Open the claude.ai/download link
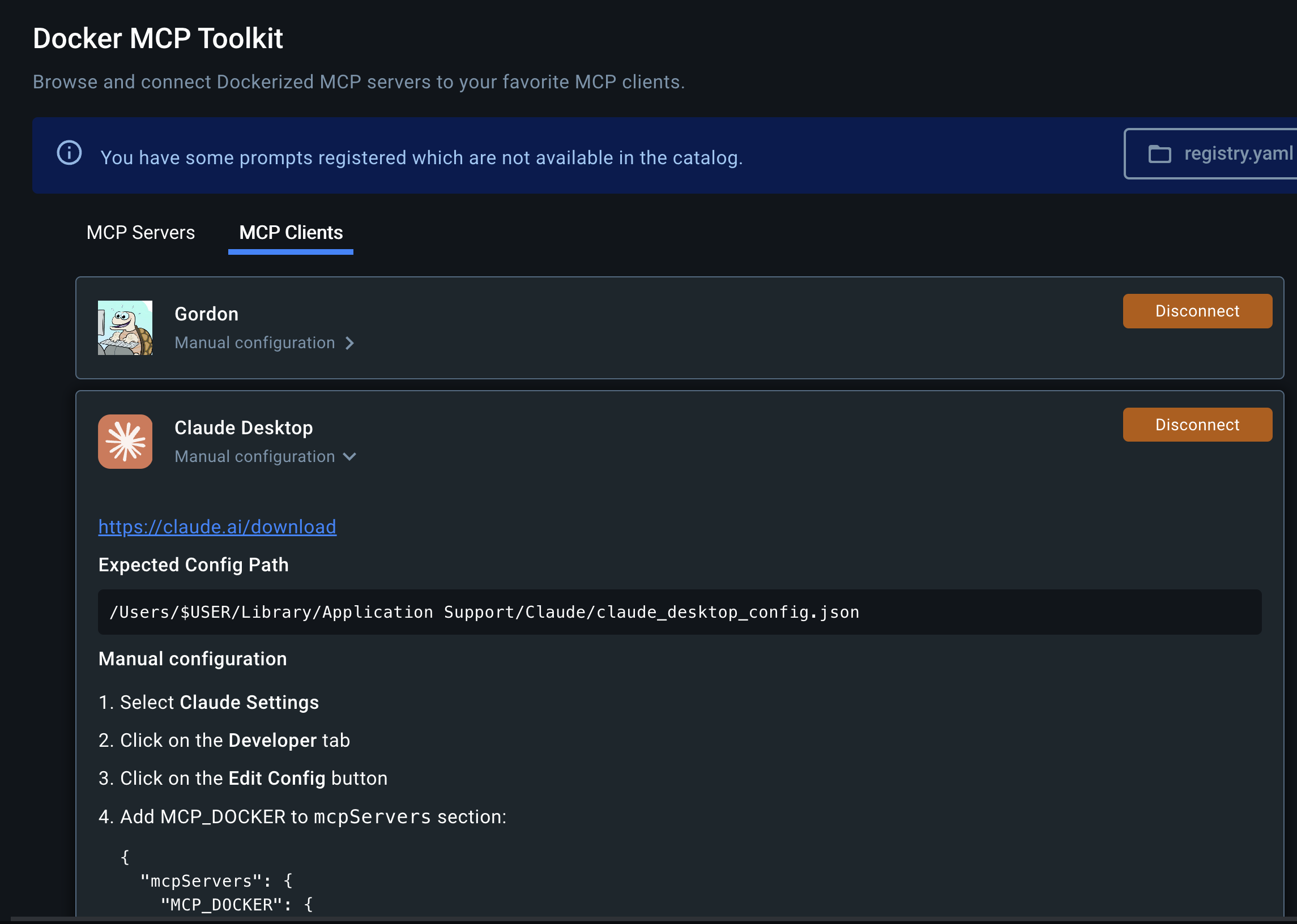 pyautogui.click(x=217, y=527)
